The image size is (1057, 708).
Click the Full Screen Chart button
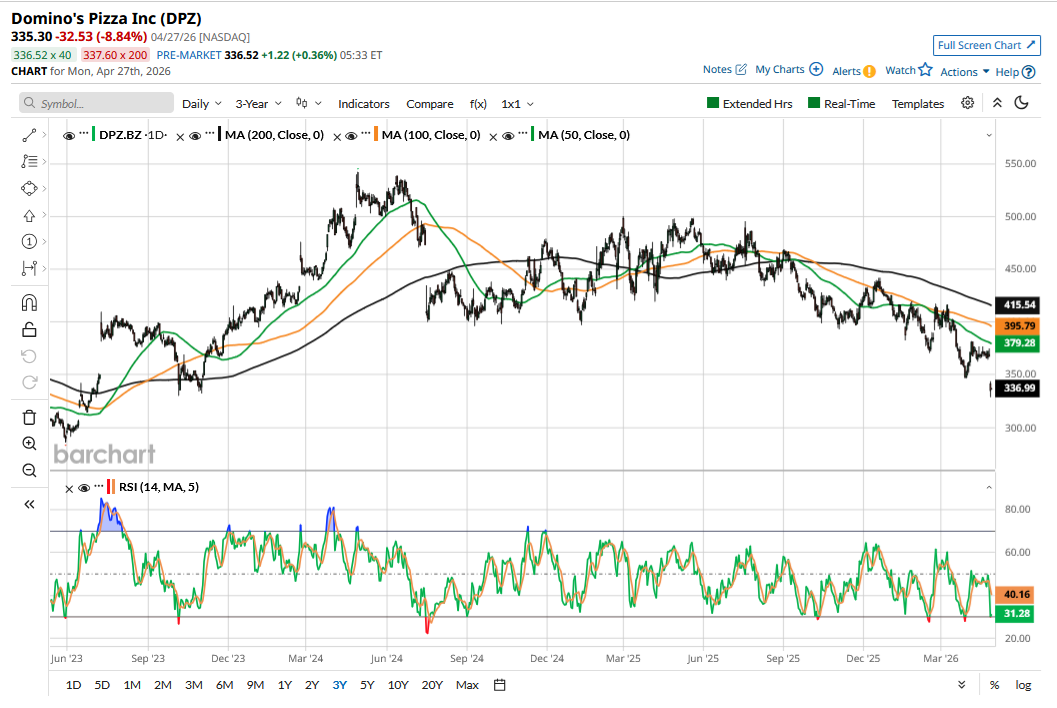986,46
